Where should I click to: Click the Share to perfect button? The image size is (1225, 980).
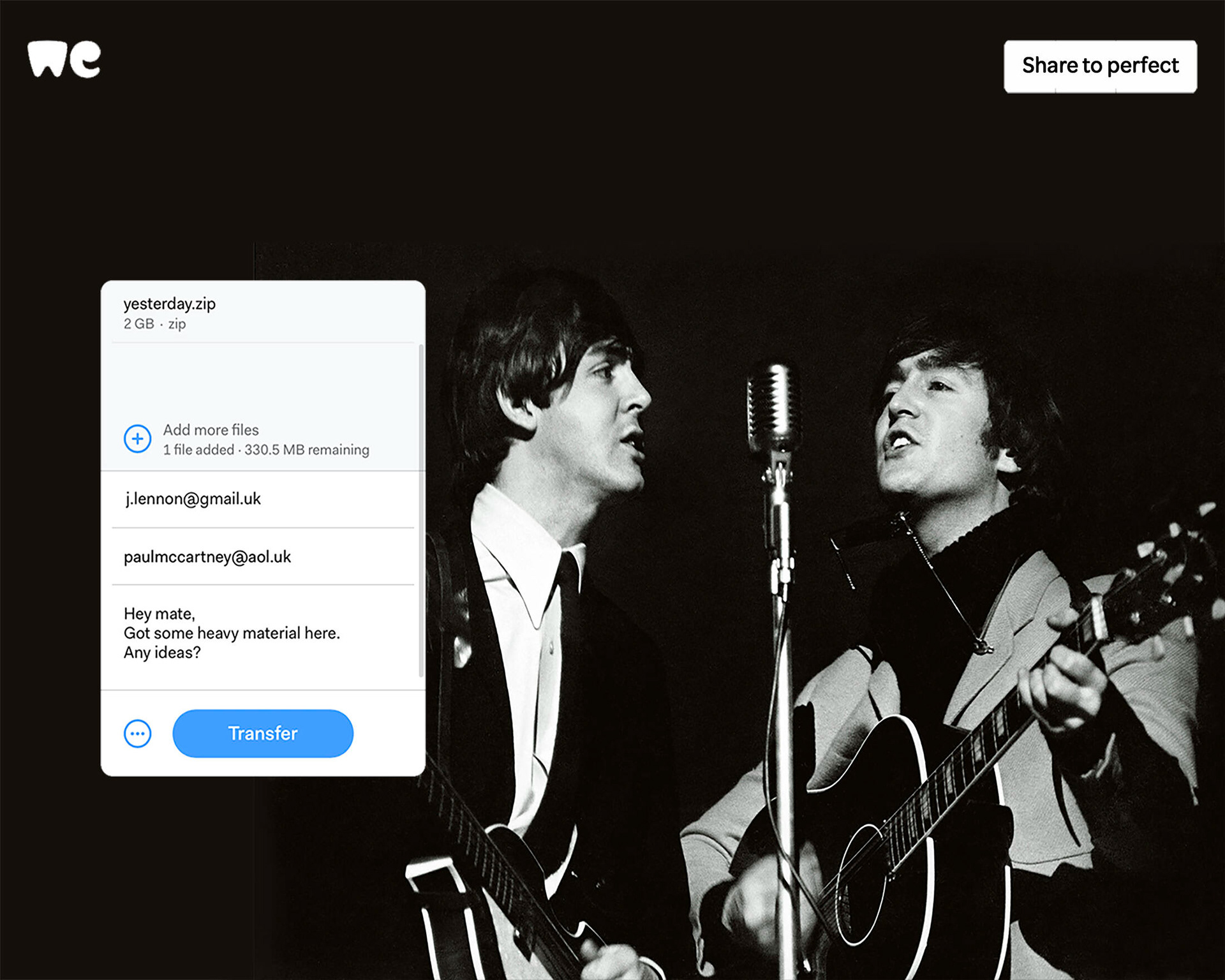[1100, 66]
